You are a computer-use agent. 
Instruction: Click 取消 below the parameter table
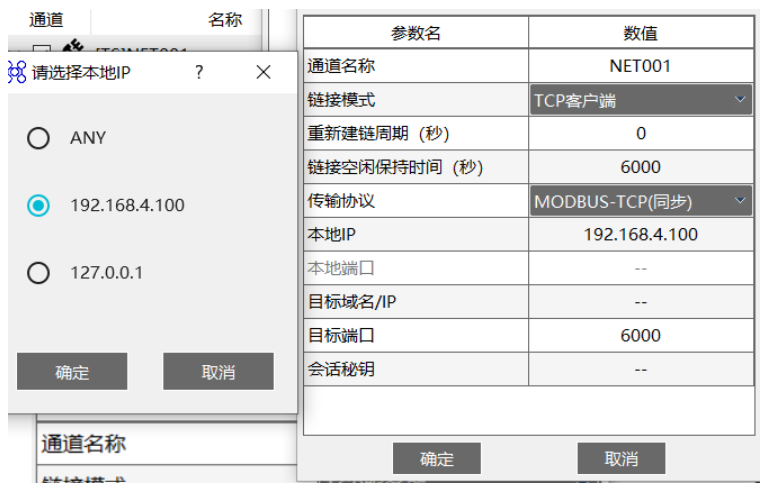click(x=621, y=458)
